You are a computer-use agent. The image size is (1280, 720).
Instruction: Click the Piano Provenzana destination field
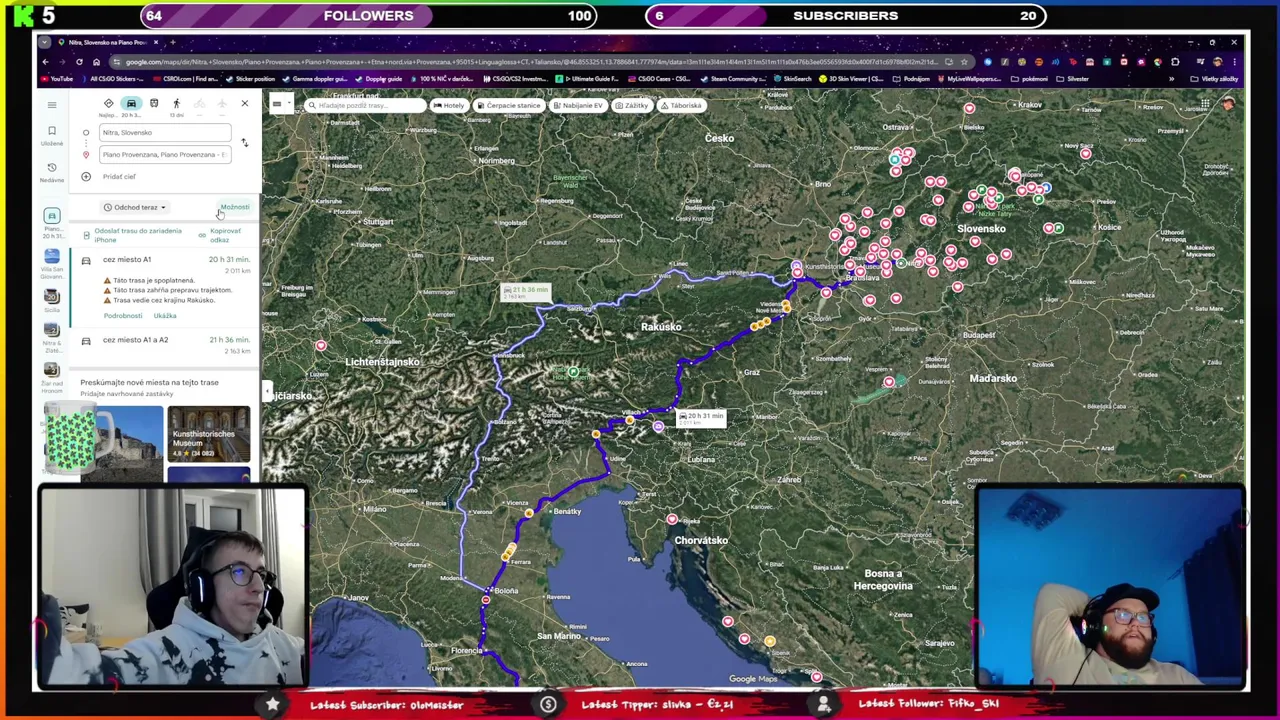(165, 154)
